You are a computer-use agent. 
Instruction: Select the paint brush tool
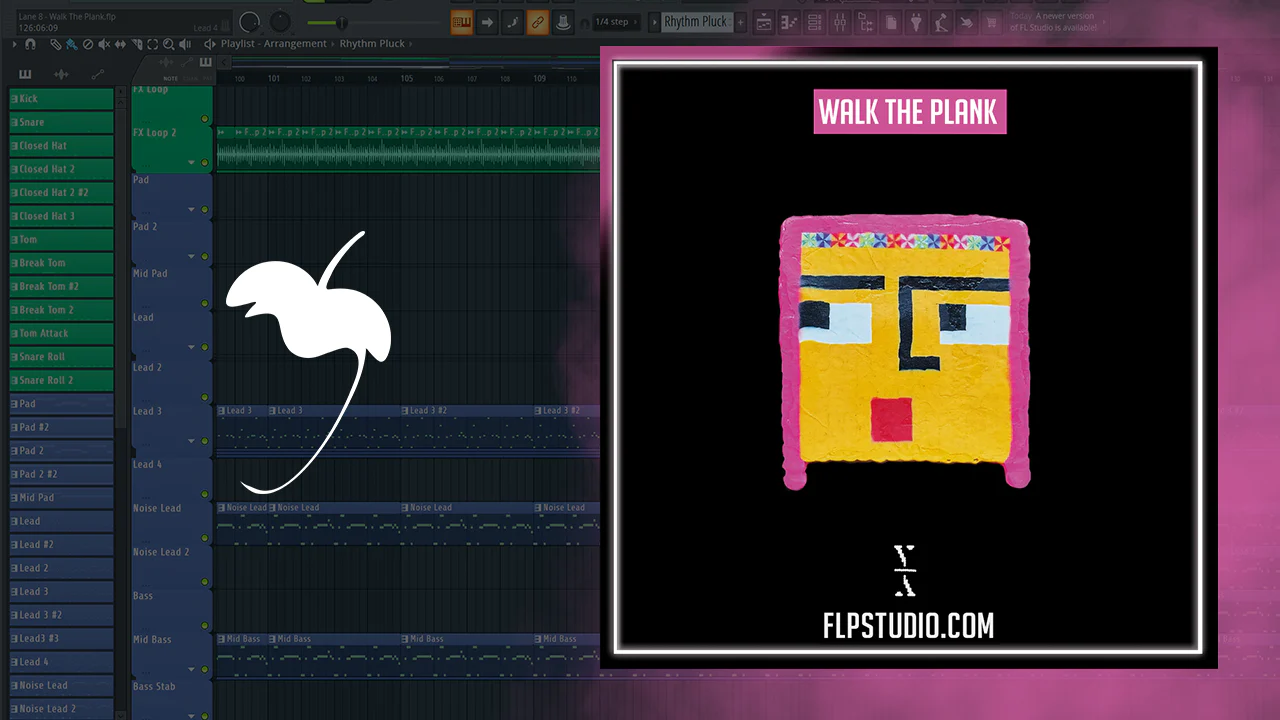(72, 44)
